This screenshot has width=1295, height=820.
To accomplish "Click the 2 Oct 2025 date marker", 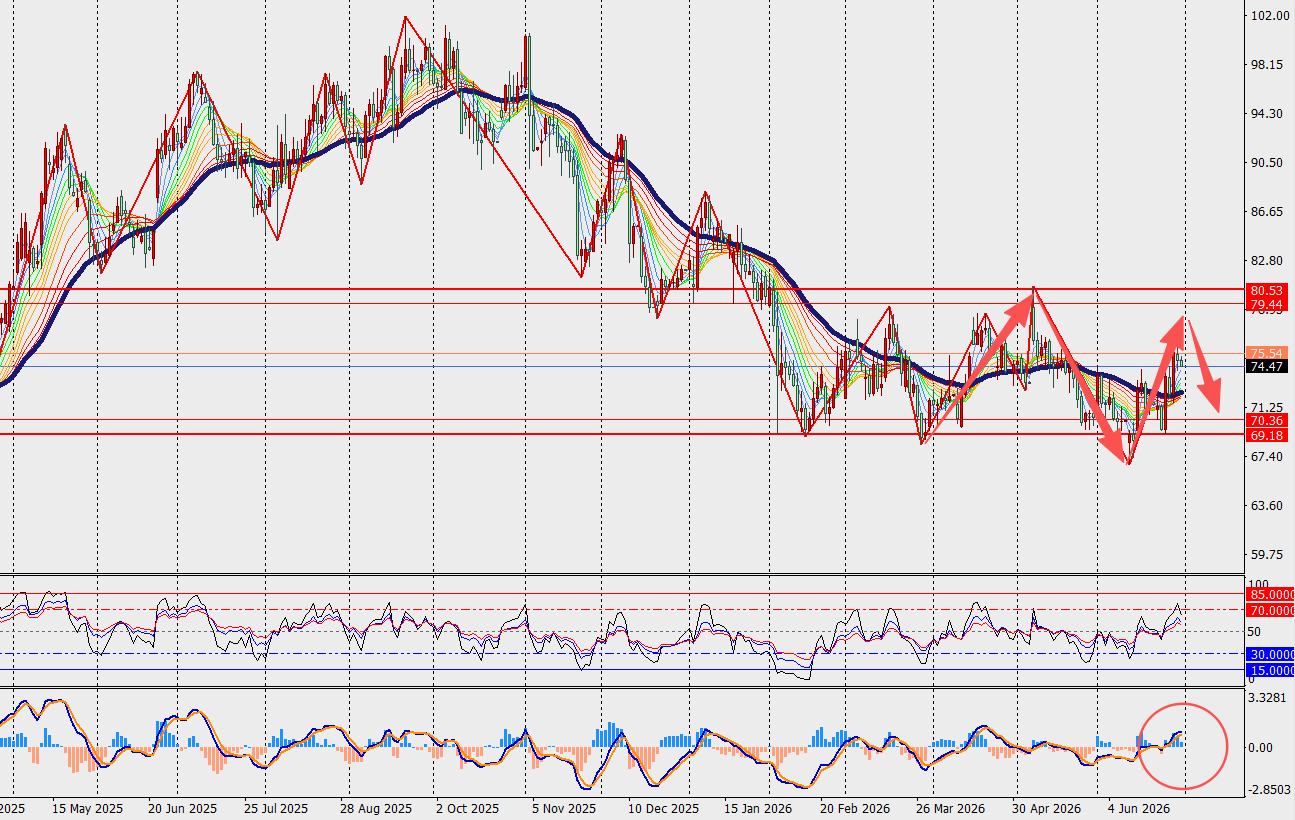I will pyautogui.click(x=467, y=807).
